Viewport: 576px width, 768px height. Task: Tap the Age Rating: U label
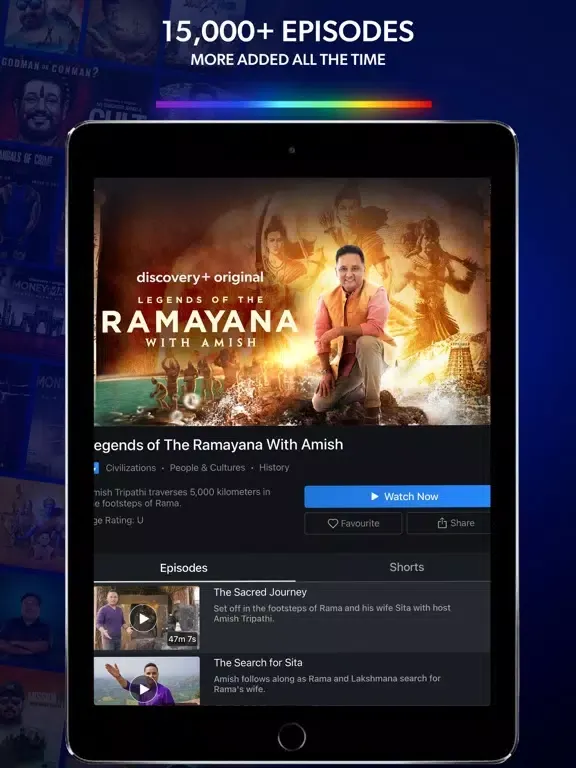click(x=119, y=521)
